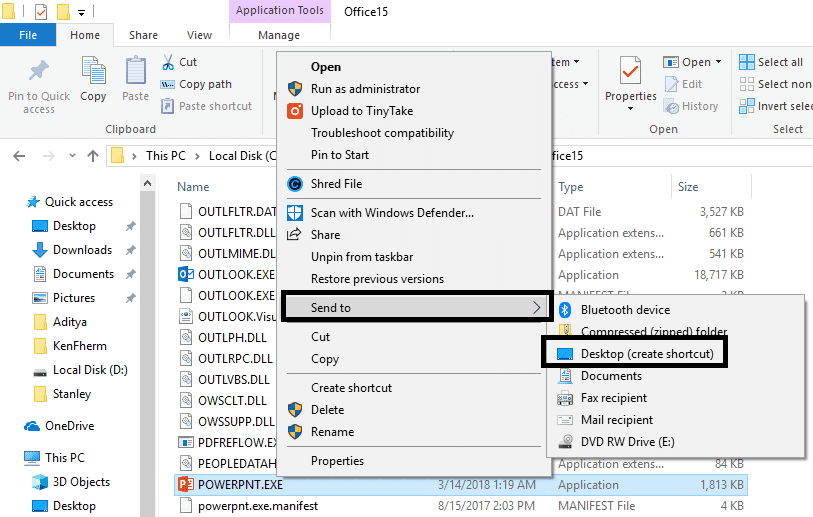Viewport: 813px width, 517px height.
Task: Click the POWERPNT.EXE PowerPoint icon
Action: [x=186, y=485]
